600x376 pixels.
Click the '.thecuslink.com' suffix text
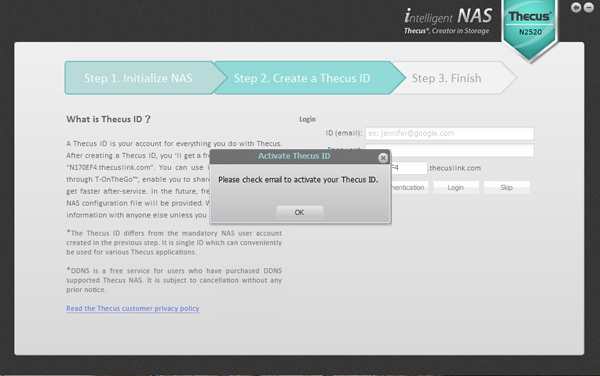455,168
